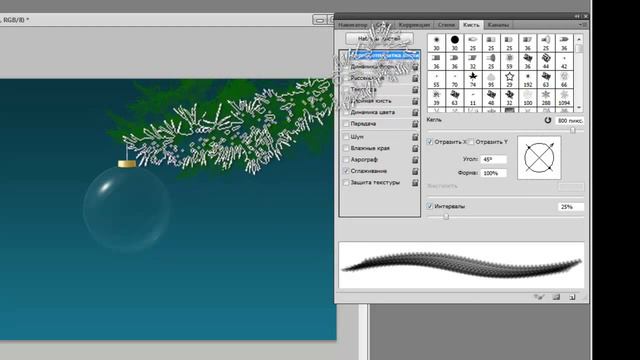Choose the 192 brush preset
640x360 pixels.
tap(528, 79)
